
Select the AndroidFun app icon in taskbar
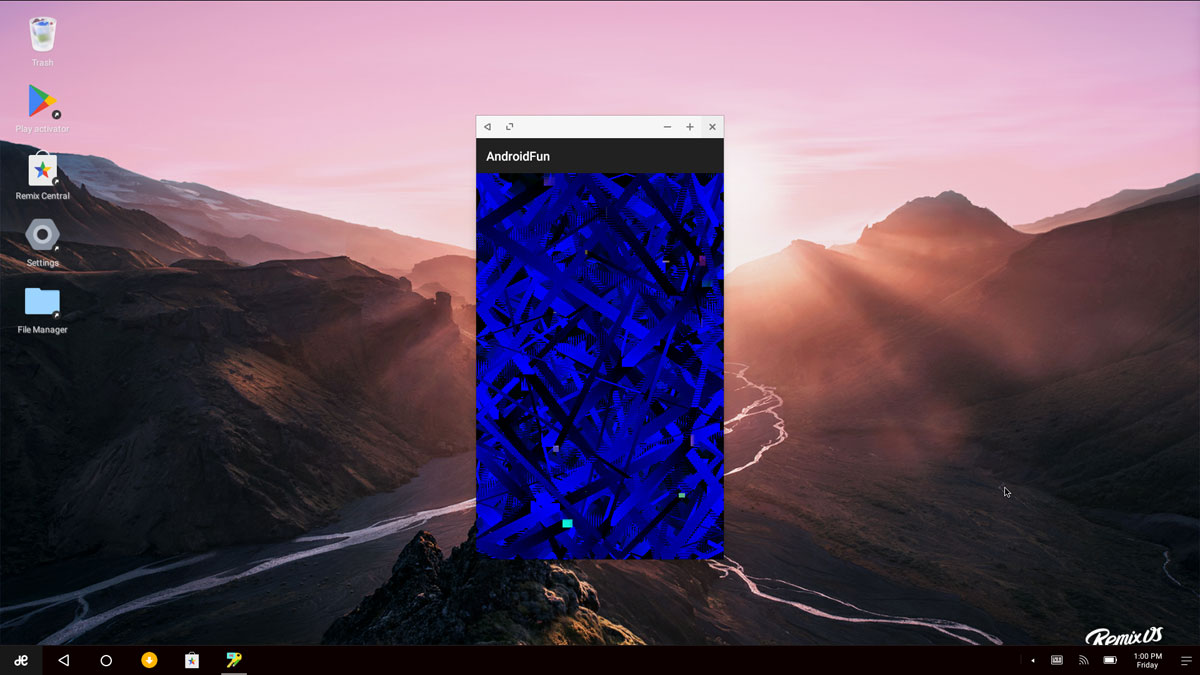click(x=234, y=660)
